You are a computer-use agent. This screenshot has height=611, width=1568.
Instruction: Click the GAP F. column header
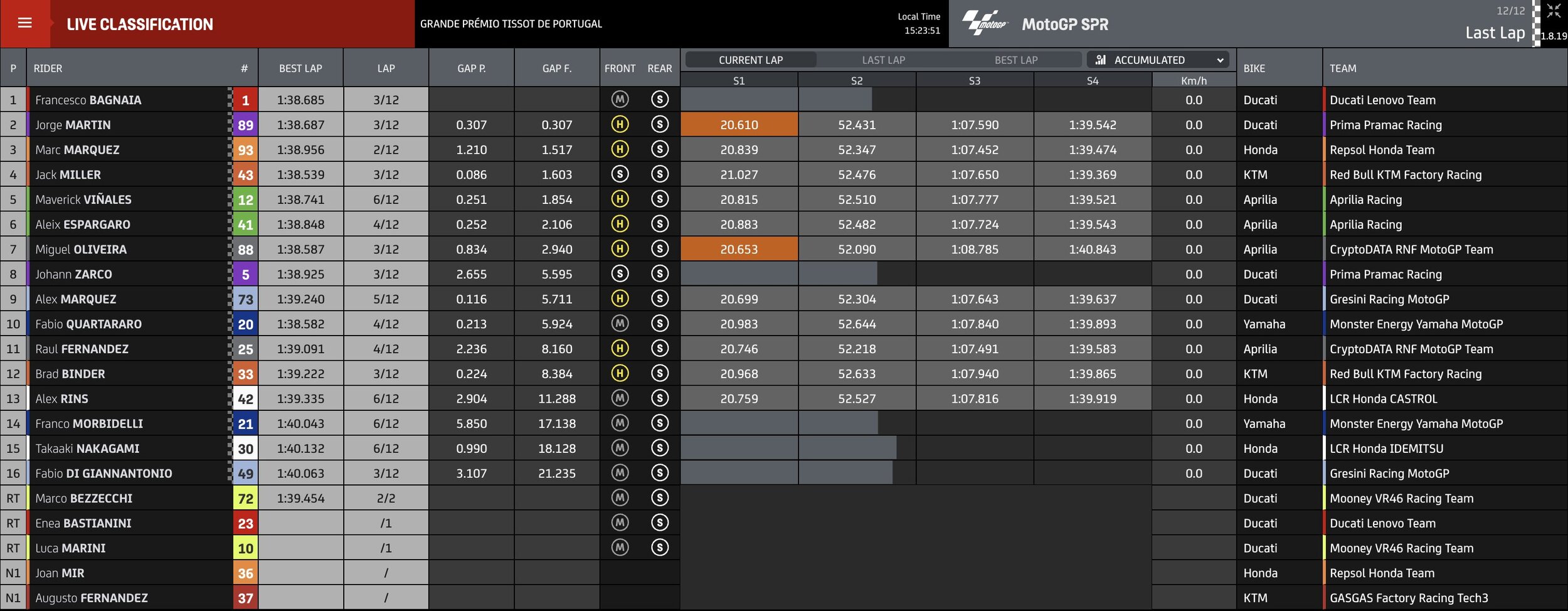tap(557, 68)
